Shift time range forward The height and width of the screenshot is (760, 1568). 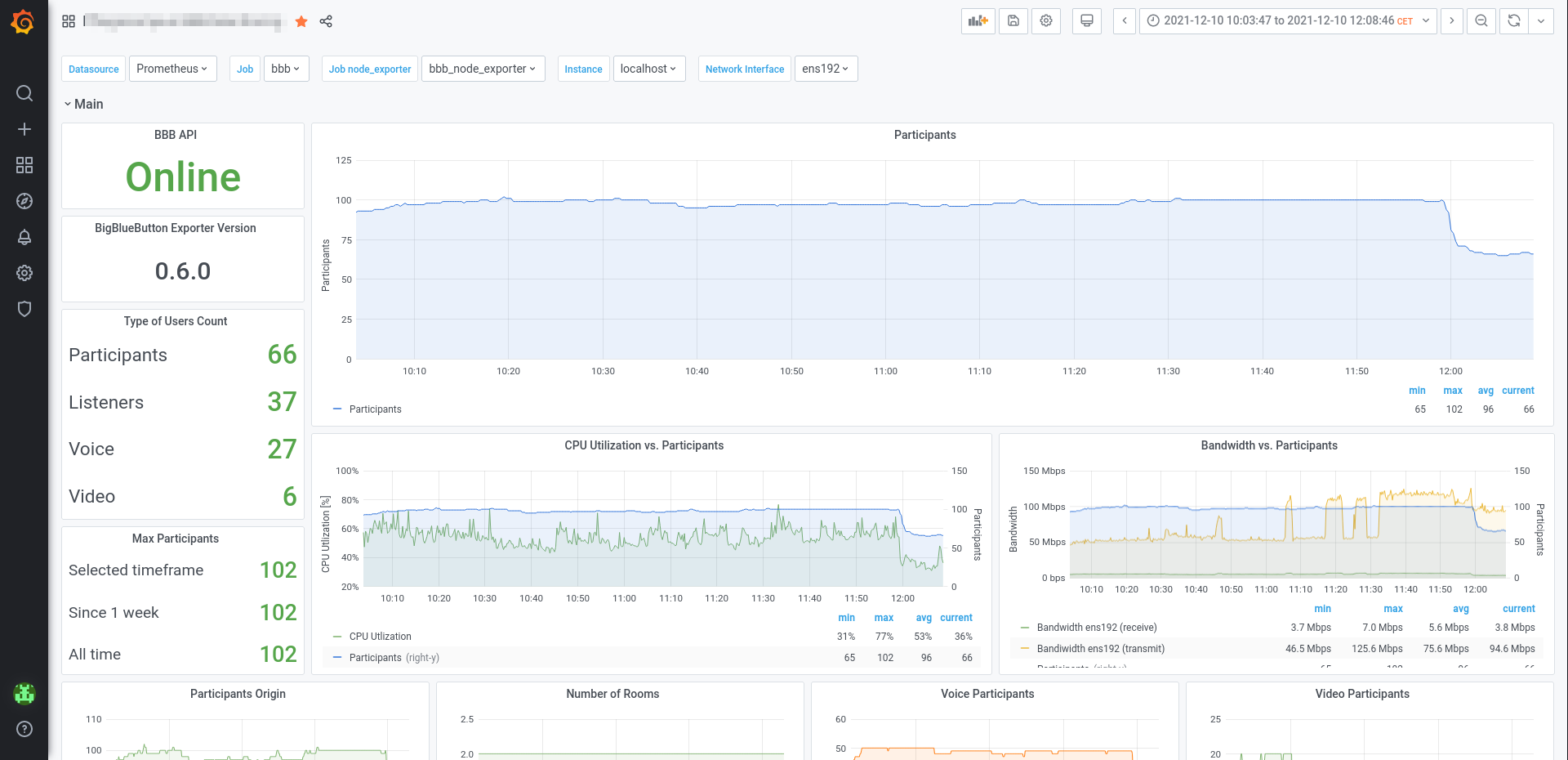pyautogui.click(x=1452, y=21)
